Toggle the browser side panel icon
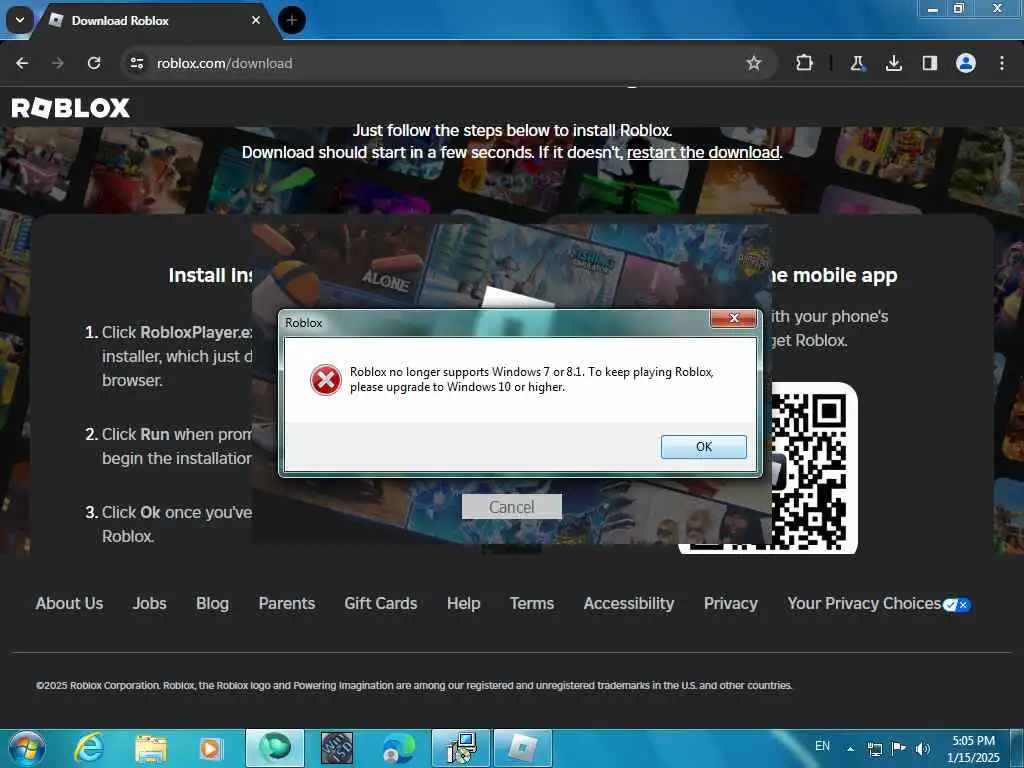The width and height of the screenshot is (1024, 768). 929,63
